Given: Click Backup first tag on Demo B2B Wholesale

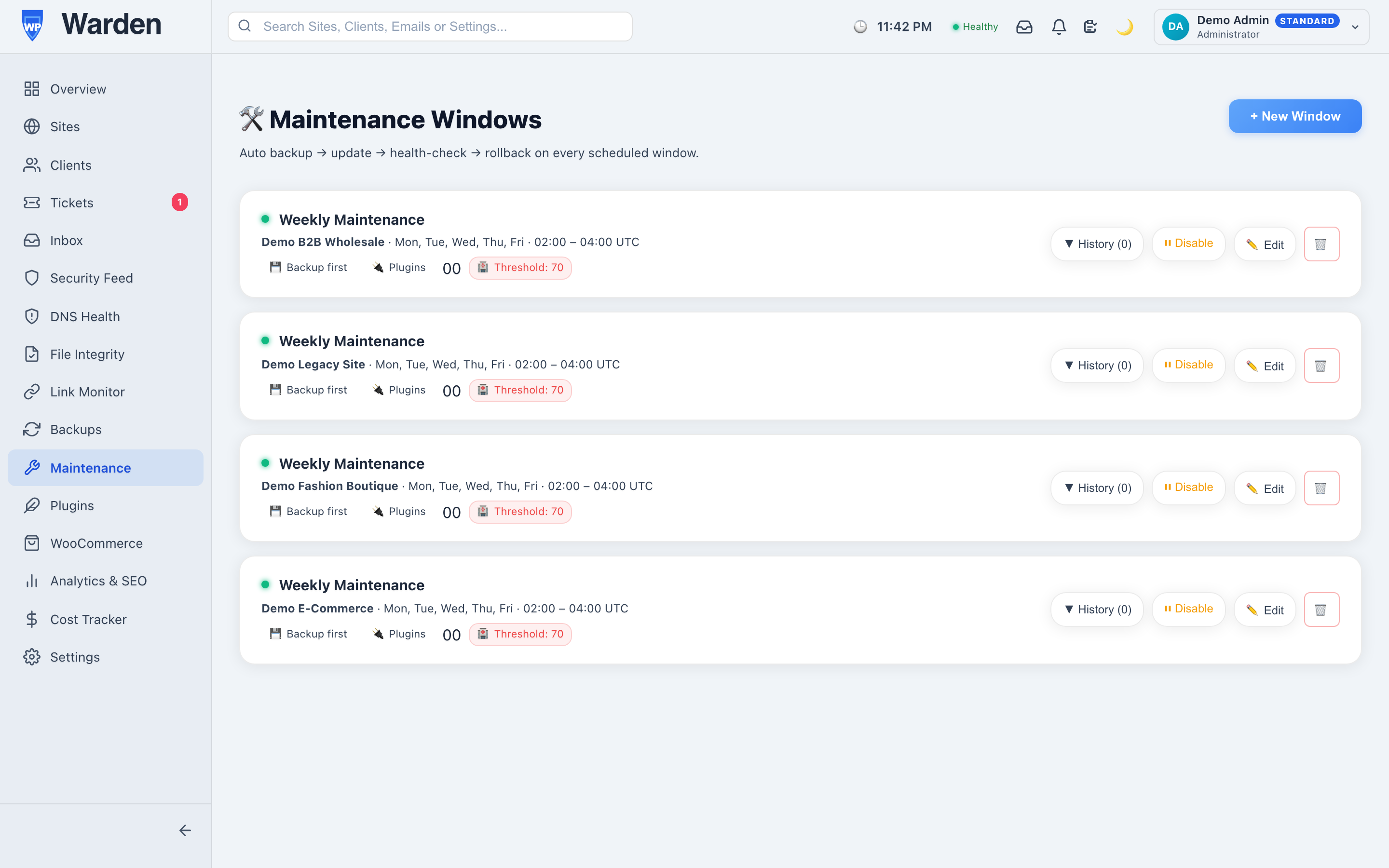Looking at the screenshot, I should pos(308,267).
